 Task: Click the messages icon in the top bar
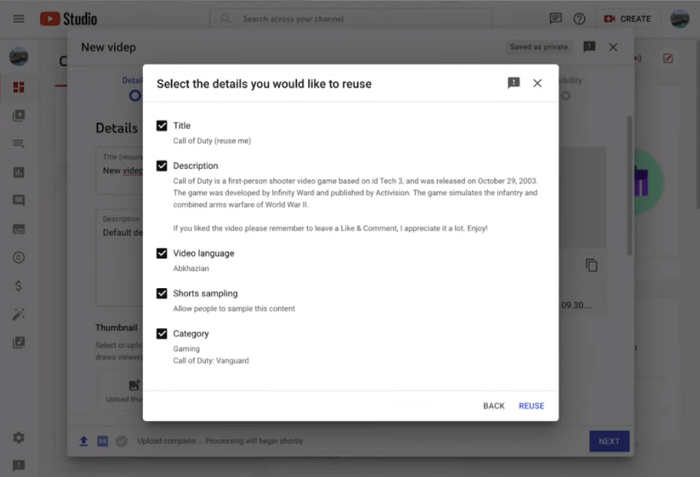[555, 19]
